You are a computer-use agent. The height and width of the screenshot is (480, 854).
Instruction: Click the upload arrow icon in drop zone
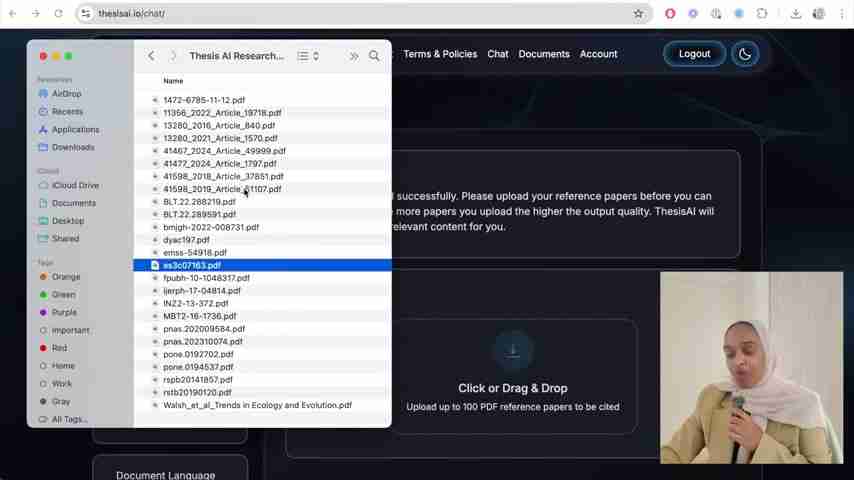[513, 350]
